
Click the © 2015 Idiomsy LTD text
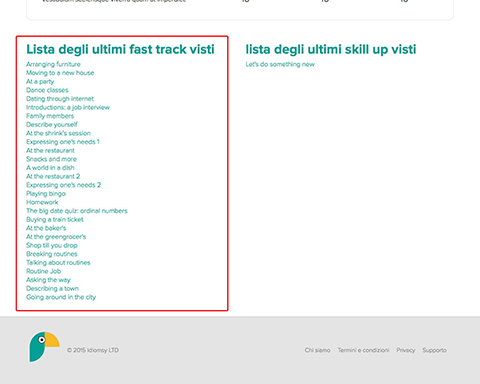point(93,350)
